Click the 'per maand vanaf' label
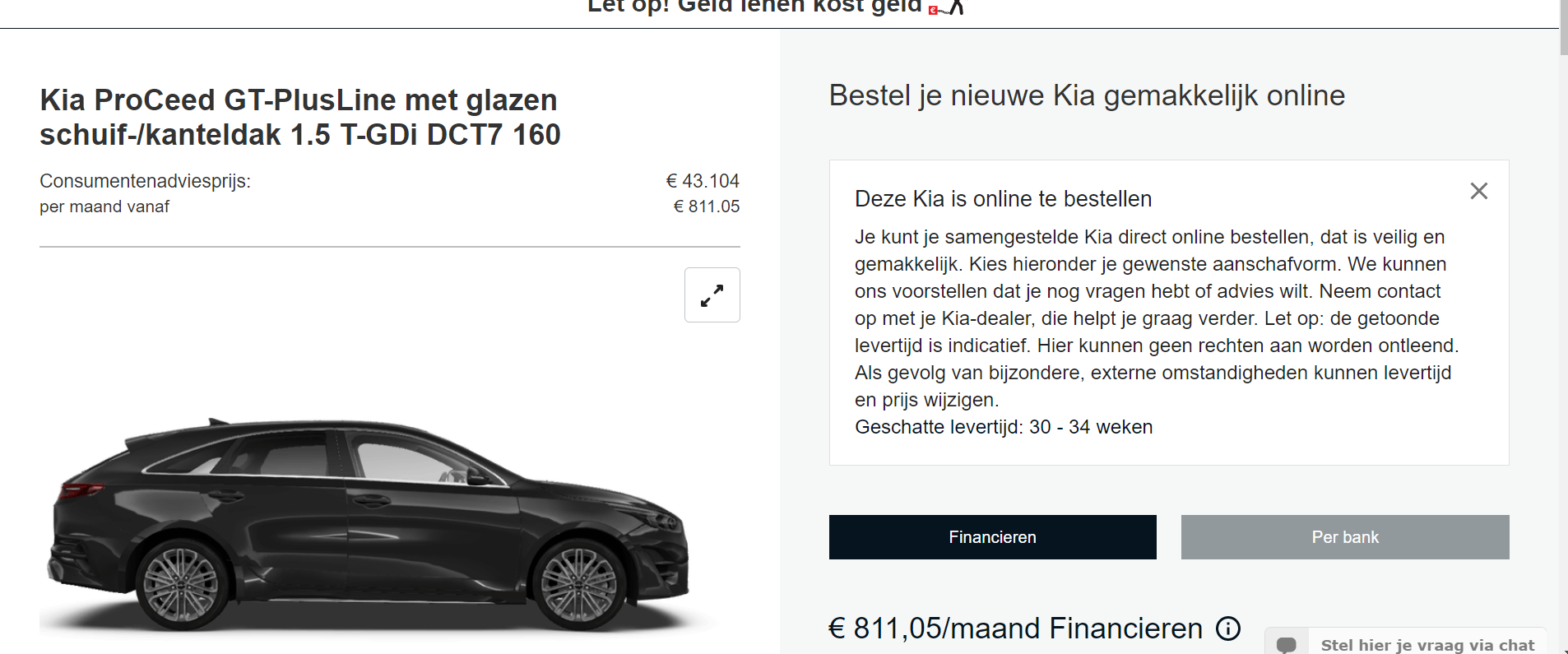 click(x=104, y=206)
